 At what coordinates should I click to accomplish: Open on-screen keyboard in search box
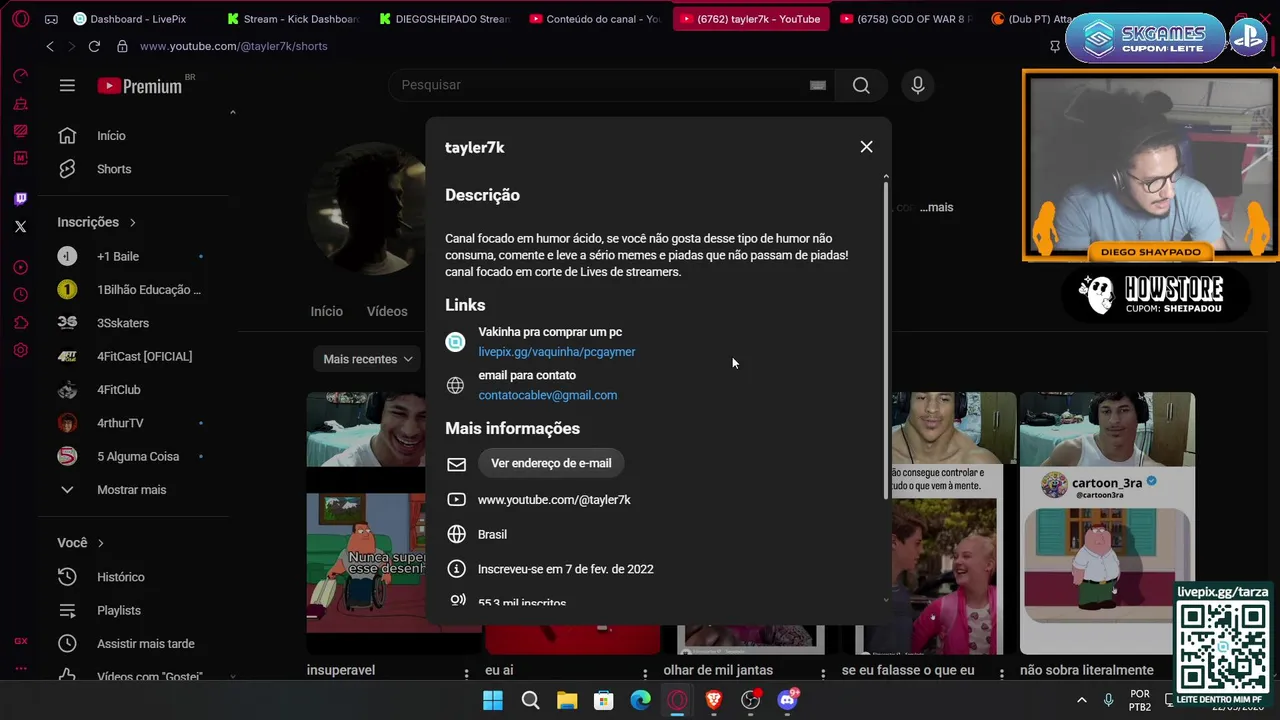[818, 86]
